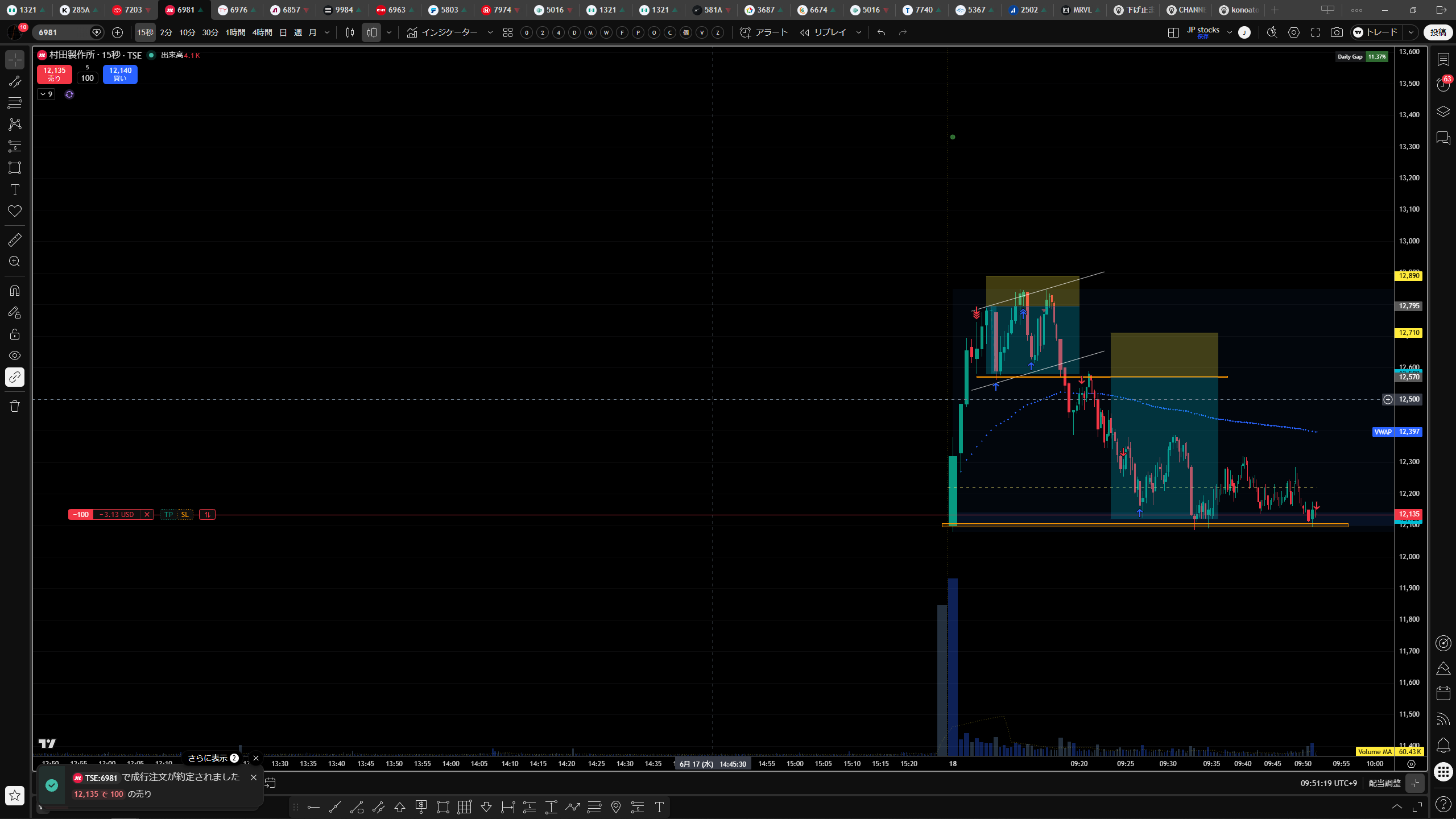Select the trend line drawing tool
This screenshot has height=819, width=1456.
coord(15,81)
